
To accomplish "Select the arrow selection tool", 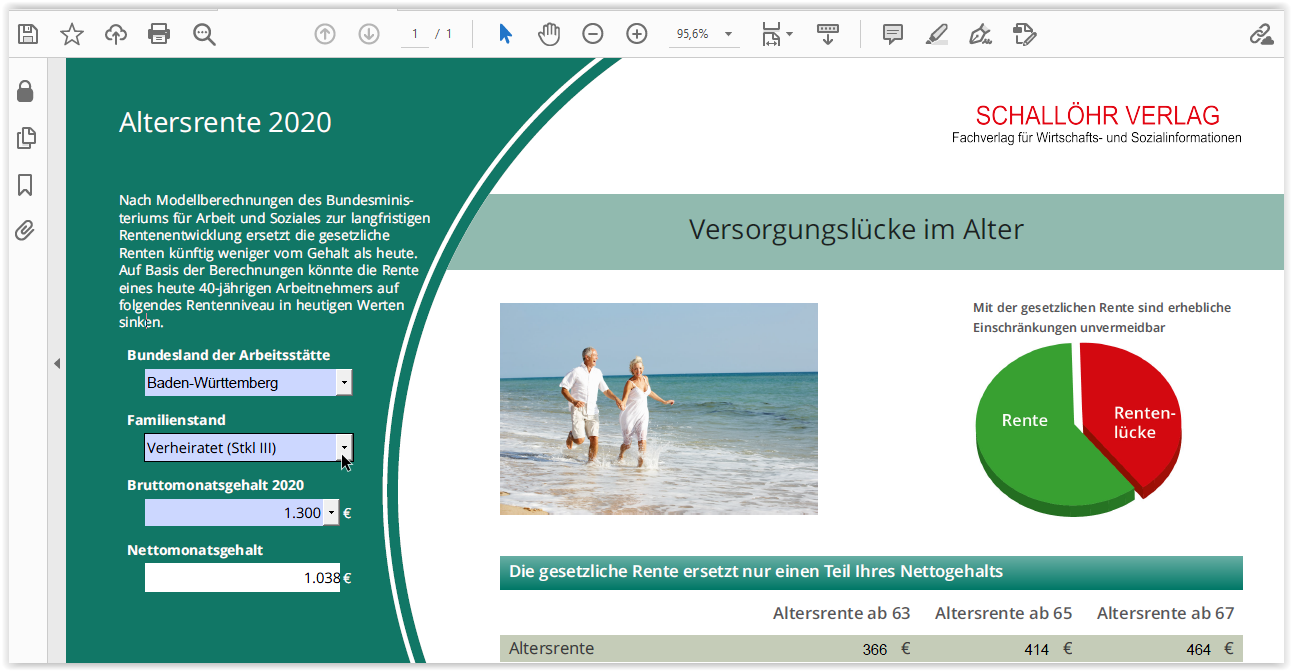I will point(505,34).
